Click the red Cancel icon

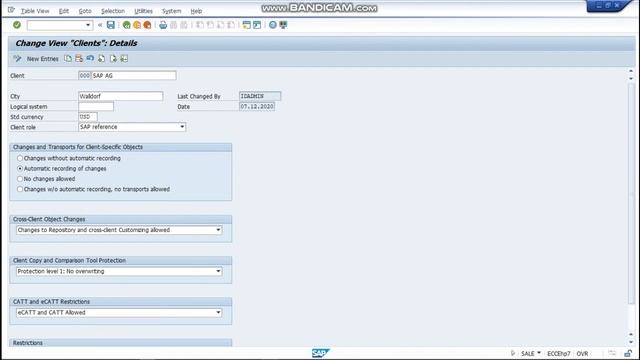[x=147, y=25]
